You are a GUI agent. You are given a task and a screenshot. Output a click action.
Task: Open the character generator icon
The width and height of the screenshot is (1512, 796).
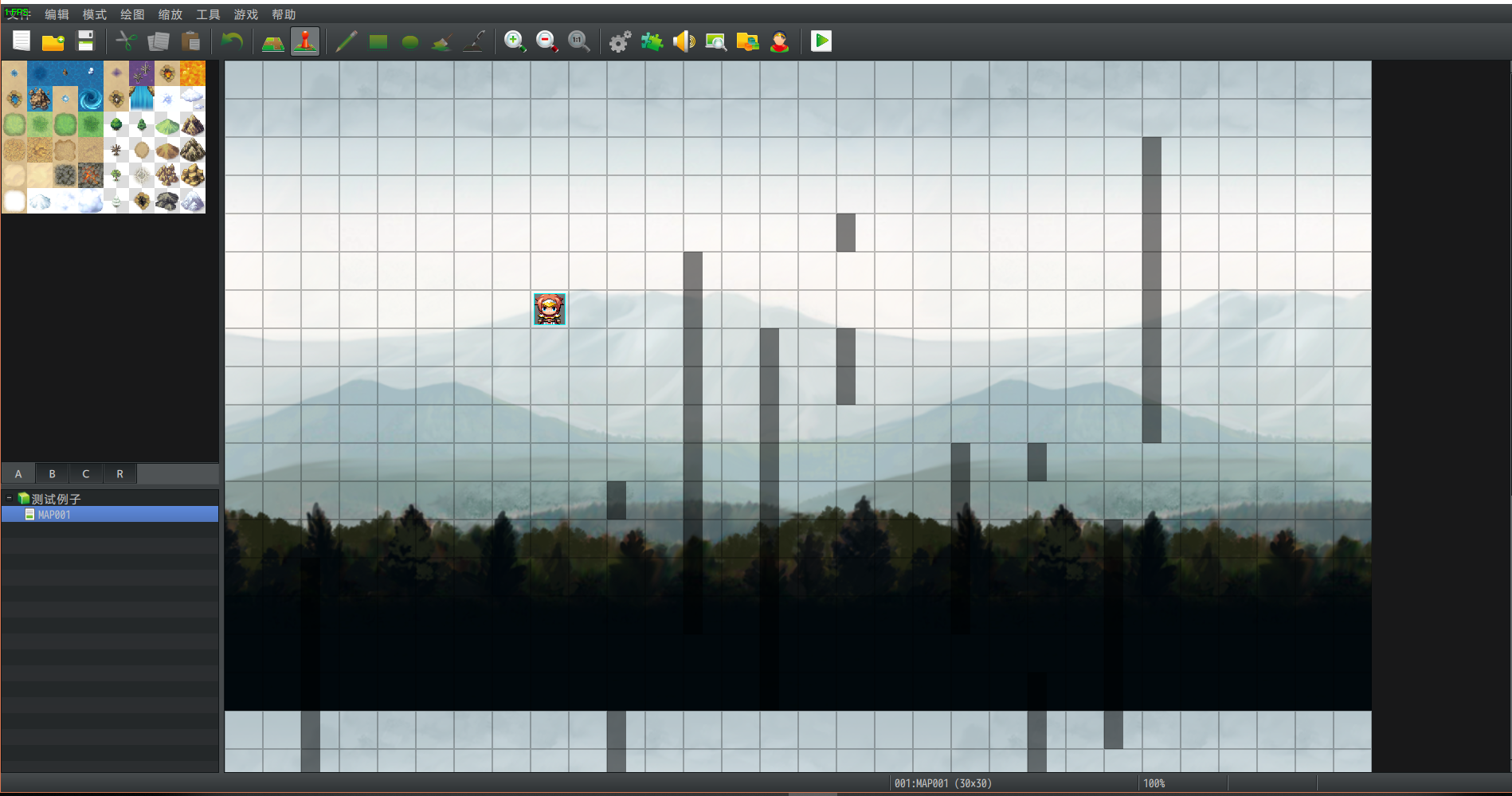(x=780, y=41)
